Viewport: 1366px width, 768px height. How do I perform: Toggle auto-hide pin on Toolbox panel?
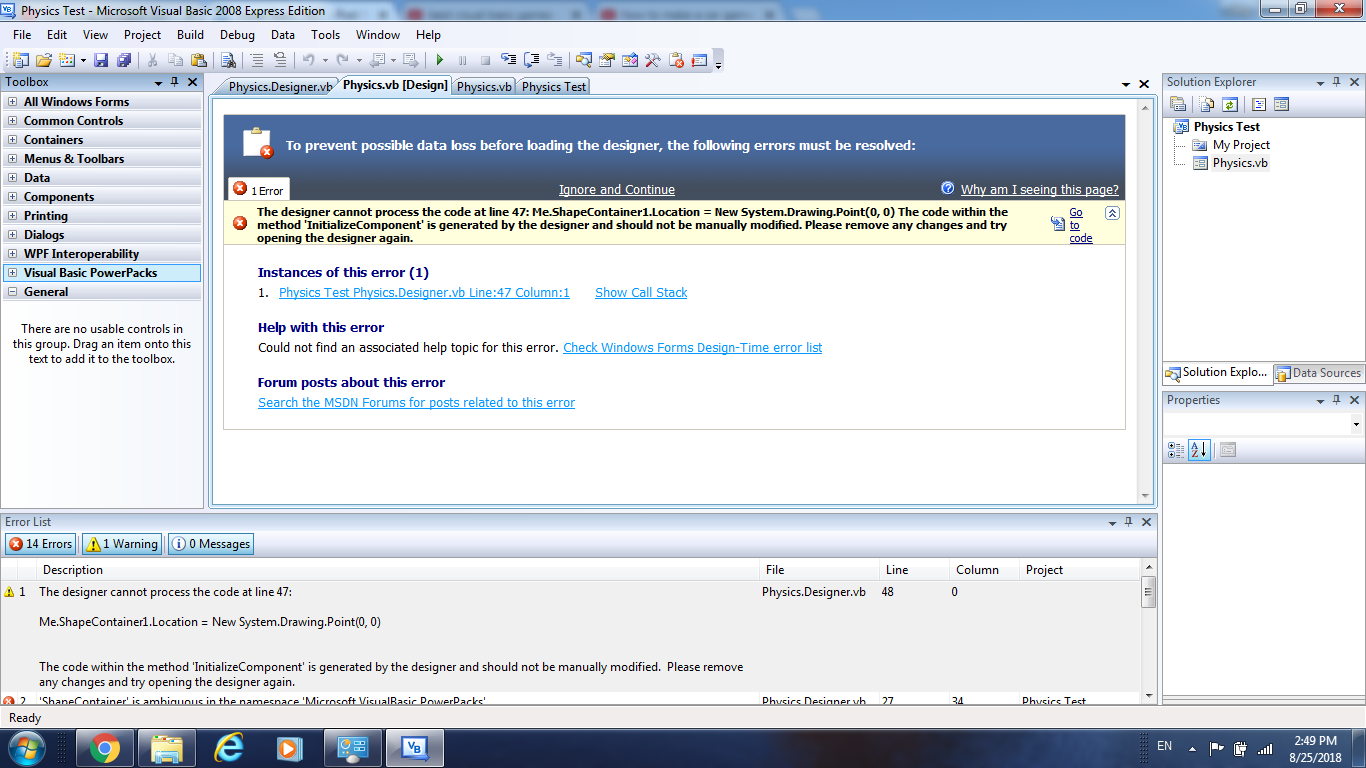[174, 82]
